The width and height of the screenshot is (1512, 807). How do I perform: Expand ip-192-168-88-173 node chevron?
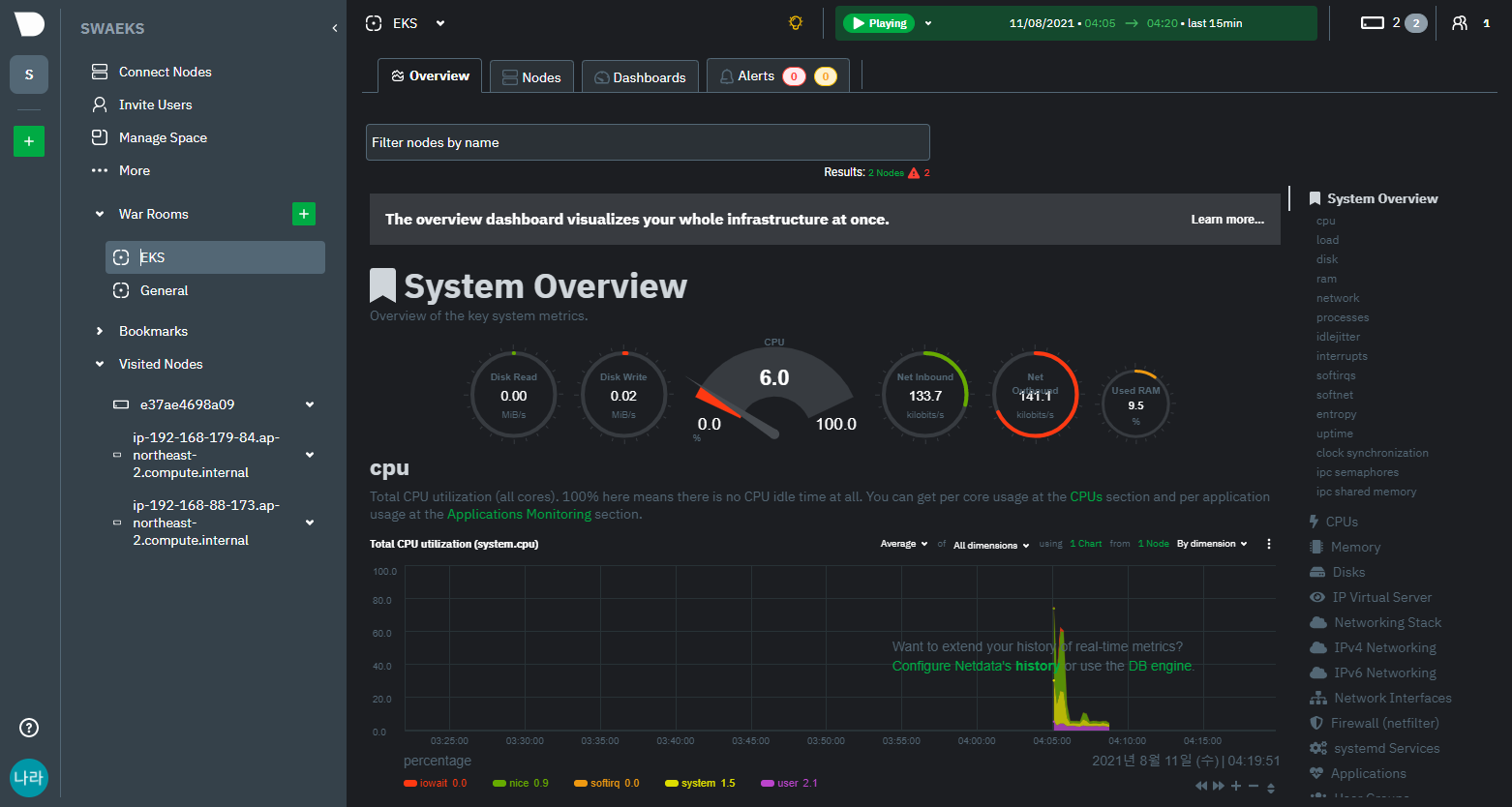310,523
